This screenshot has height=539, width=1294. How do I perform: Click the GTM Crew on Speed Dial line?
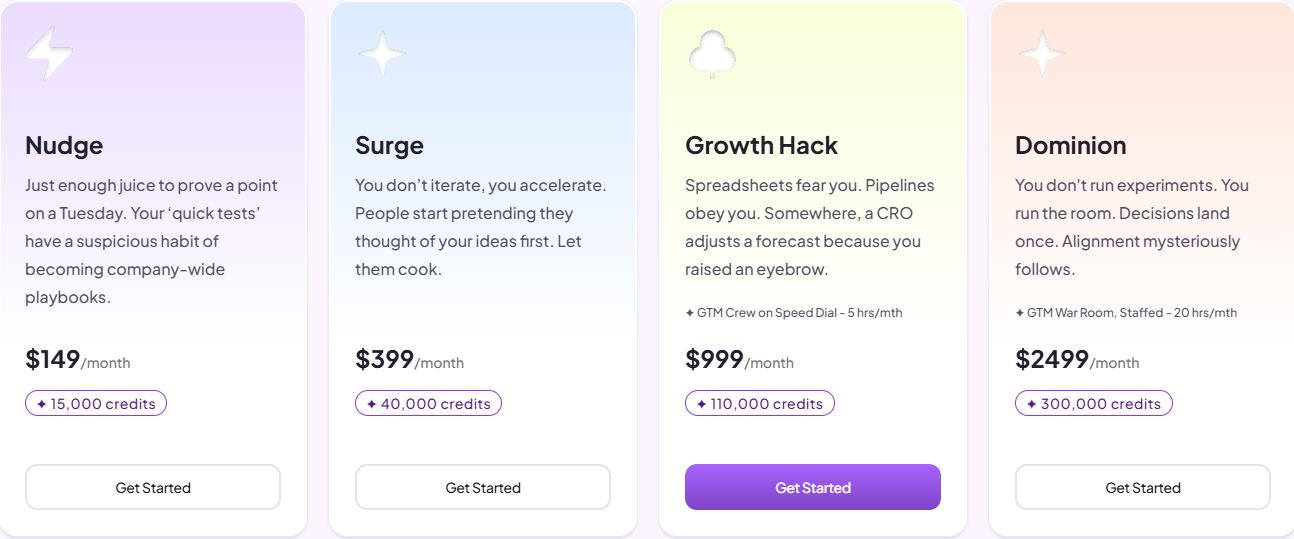(x=794, y=313)
